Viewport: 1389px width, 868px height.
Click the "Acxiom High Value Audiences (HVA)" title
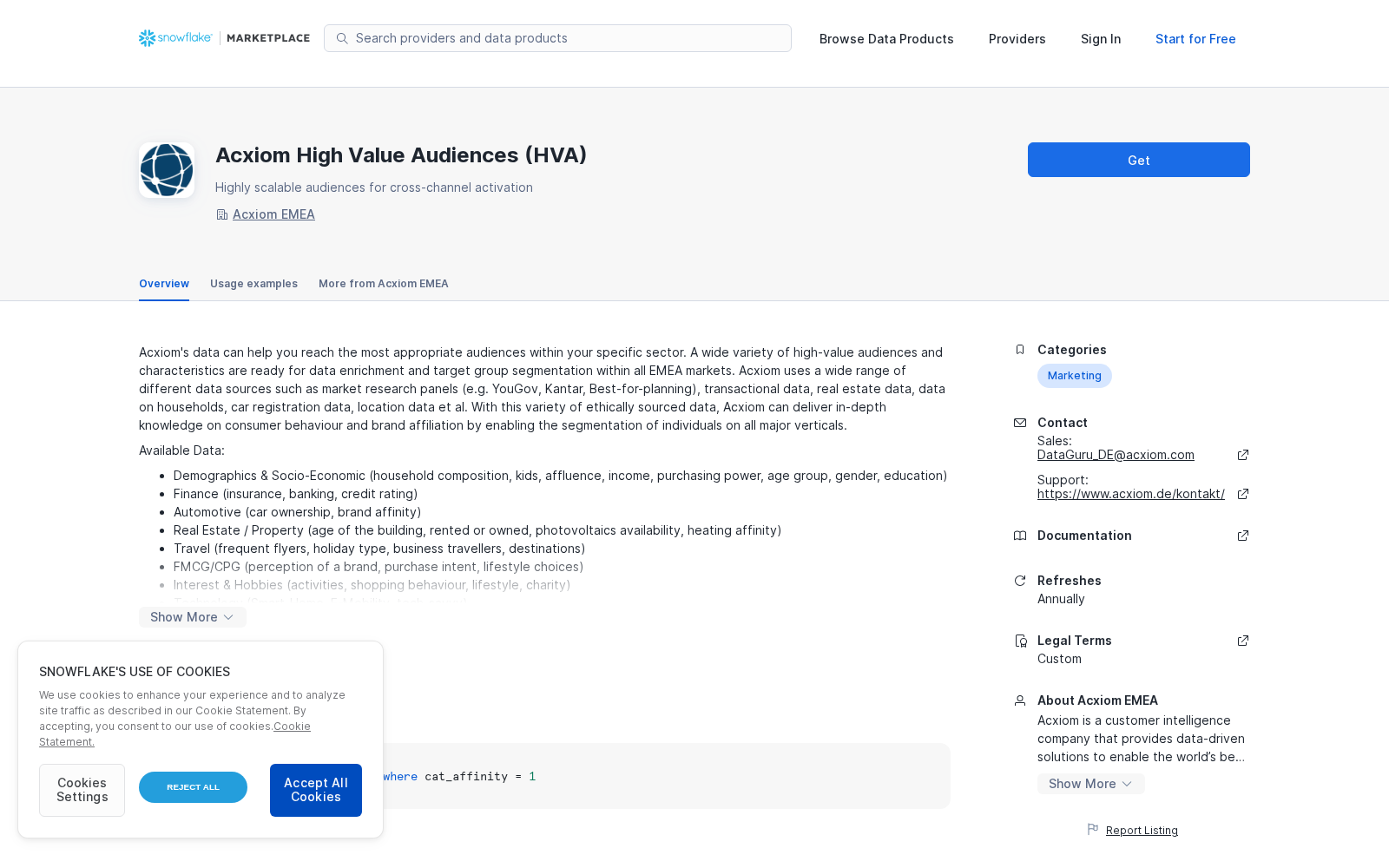coord(401,155)
